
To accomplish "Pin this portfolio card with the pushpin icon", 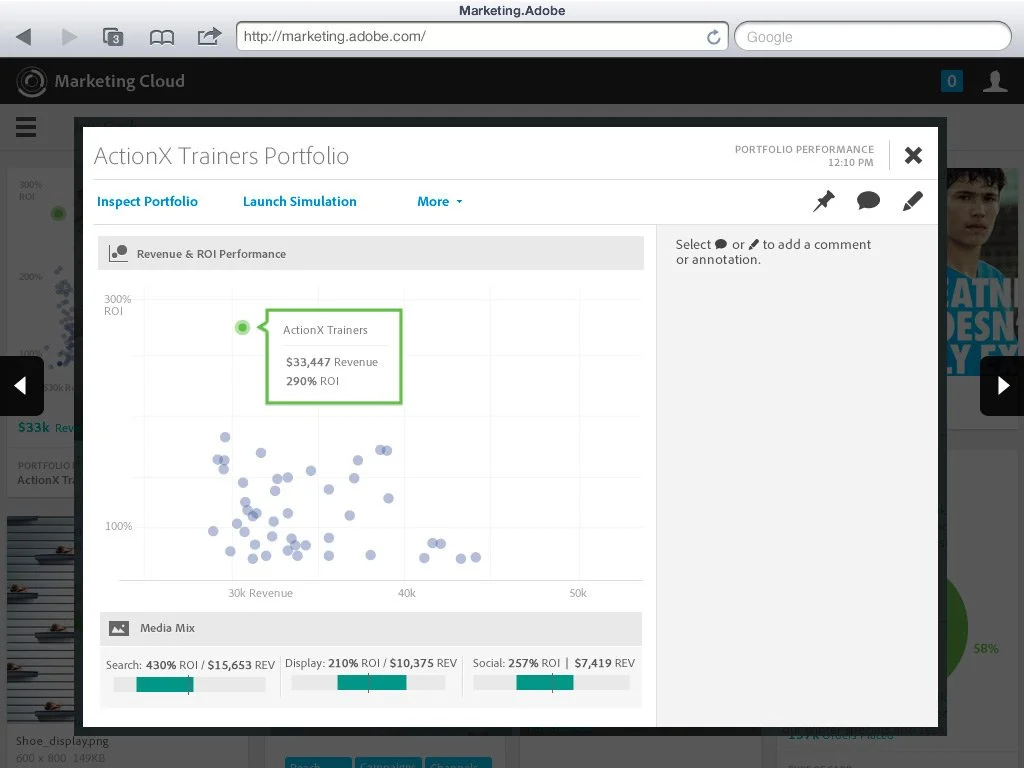I will coord(824,201).
